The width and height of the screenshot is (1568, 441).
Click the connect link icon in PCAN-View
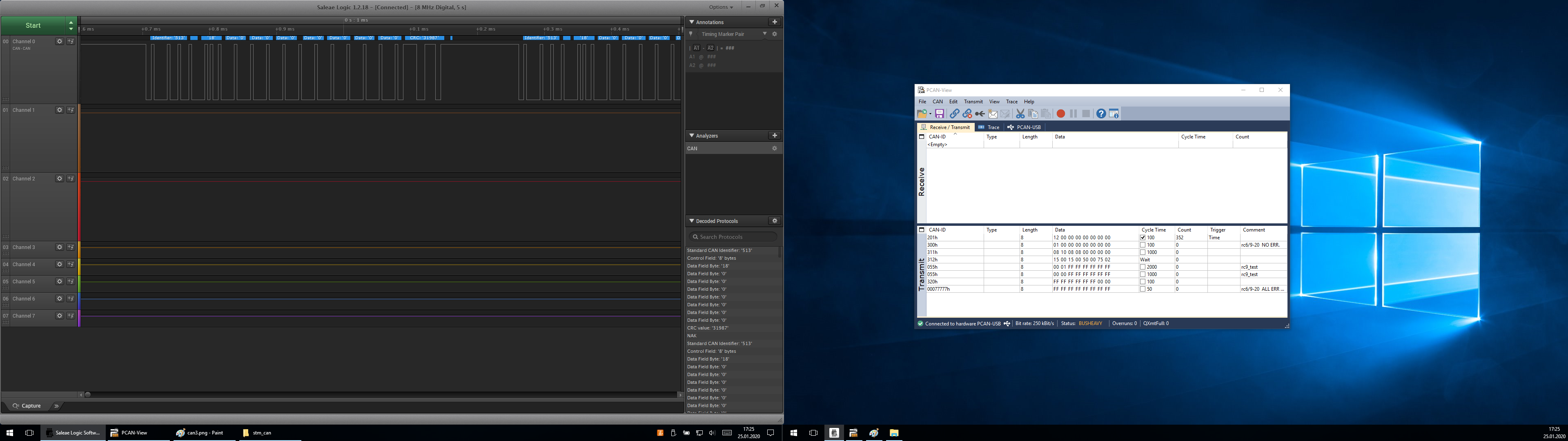(954, 114)
